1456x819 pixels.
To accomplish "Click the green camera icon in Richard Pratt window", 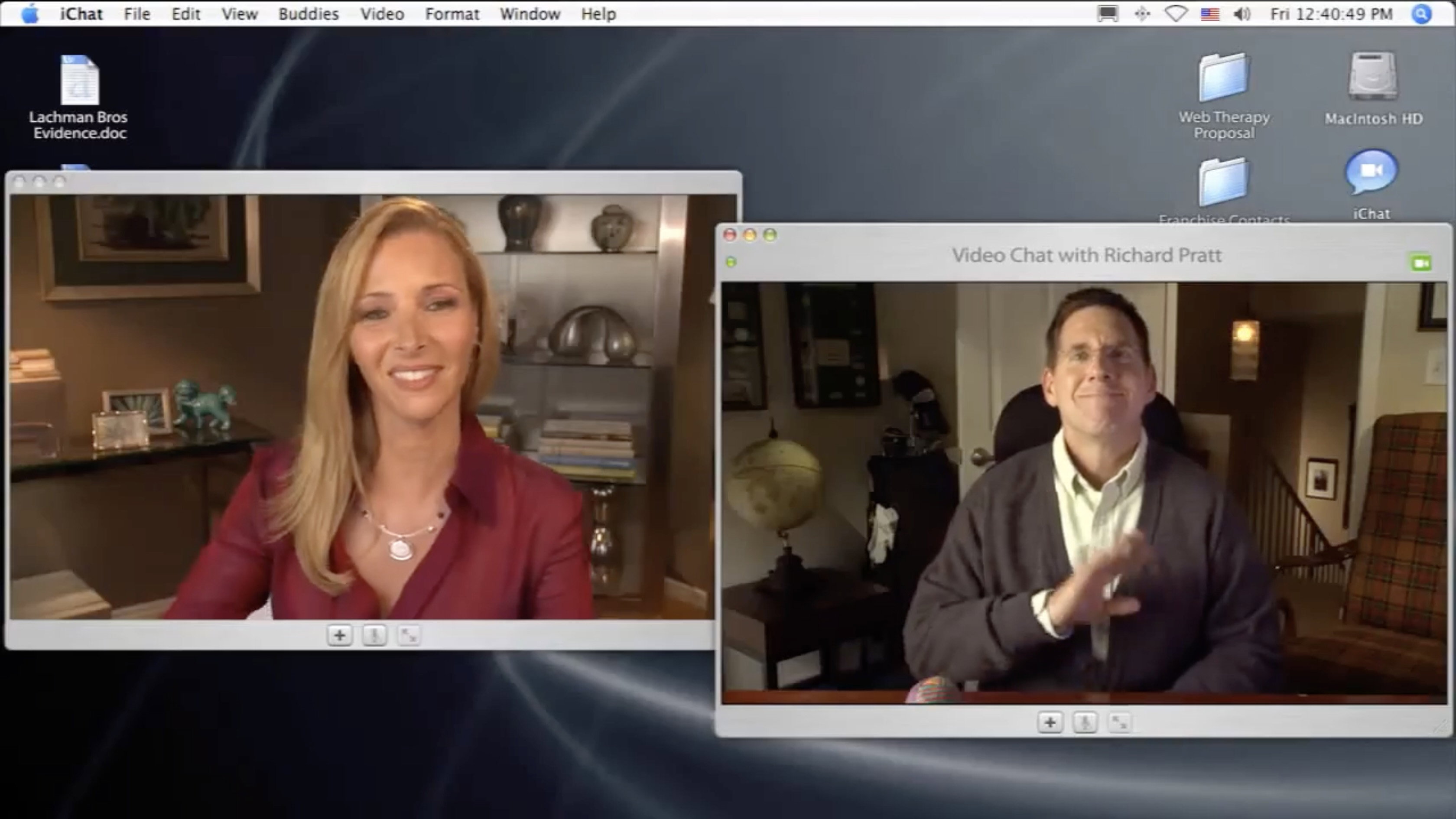I will click(x=1421, y=263).
